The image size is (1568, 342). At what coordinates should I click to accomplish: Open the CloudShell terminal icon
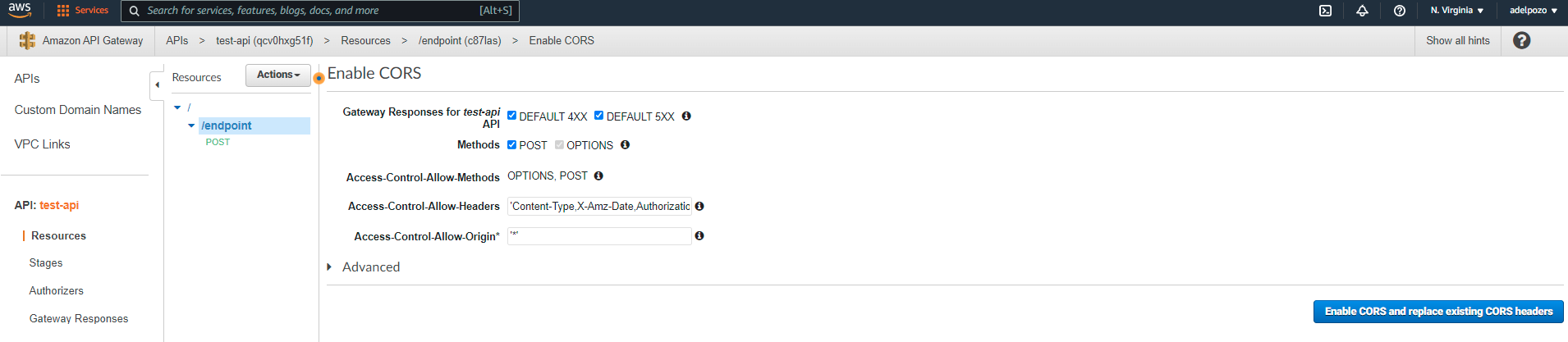pyautogui.click(x=1325, y=11)
